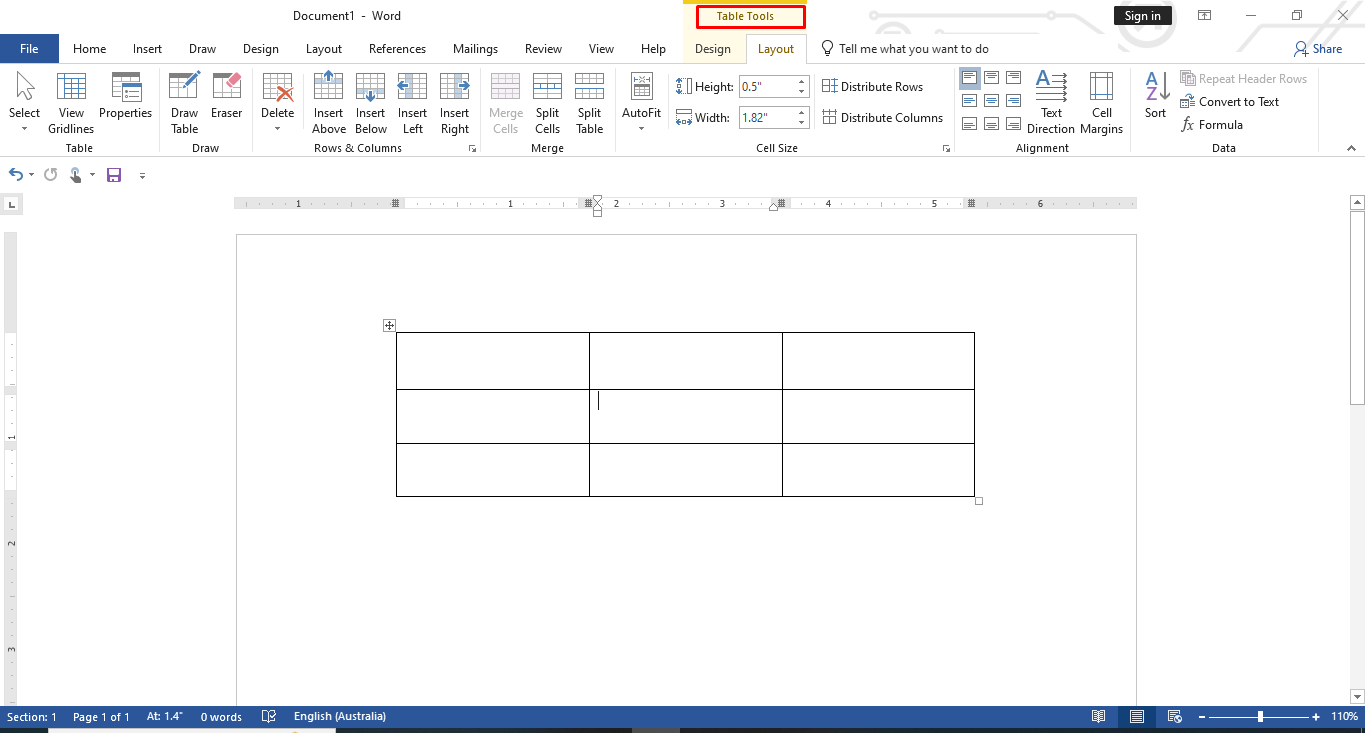Click inside the Height input field
This screenshot has width=1365, height=733.
[x=768, y=86]
